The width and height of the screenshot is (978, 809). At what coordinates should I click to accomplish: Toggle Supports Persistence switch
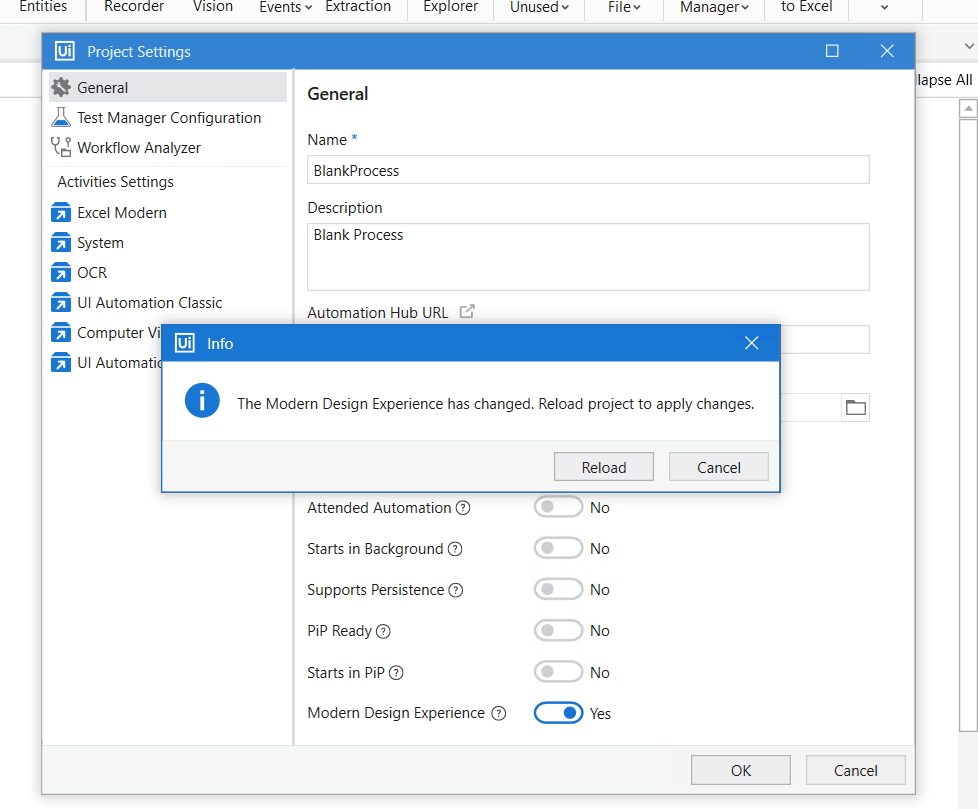click(x=558, y=589)
